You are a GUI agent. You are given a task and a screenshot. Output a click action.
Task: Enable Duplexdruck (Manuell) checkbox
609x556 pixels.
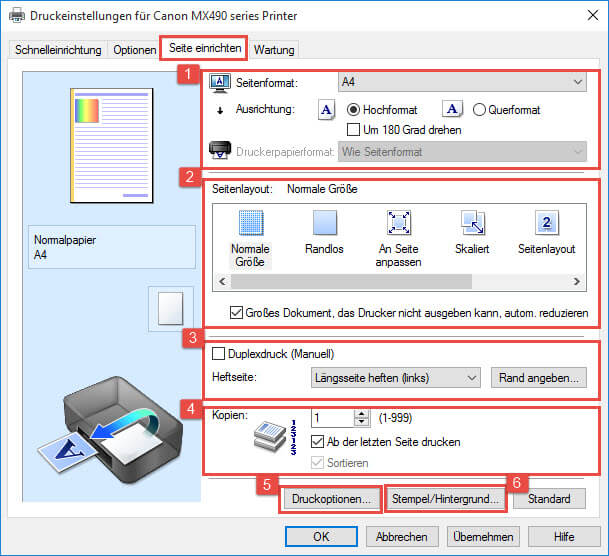[x=218, y=354]
